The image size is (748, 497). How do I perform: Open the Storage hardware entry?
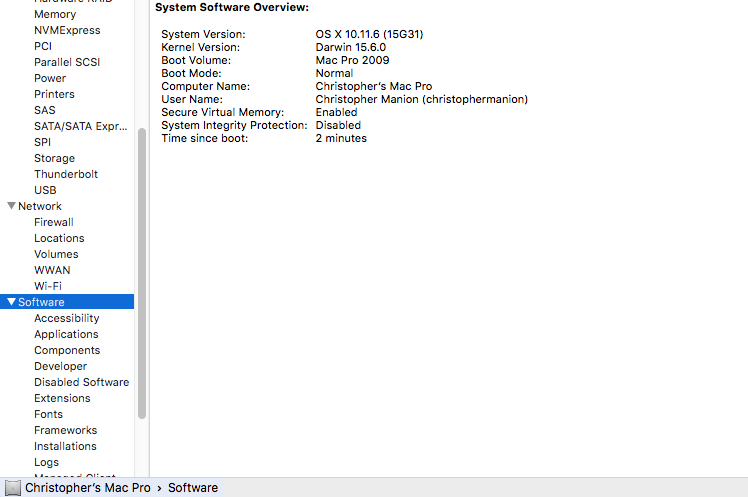tap(54, 158)
